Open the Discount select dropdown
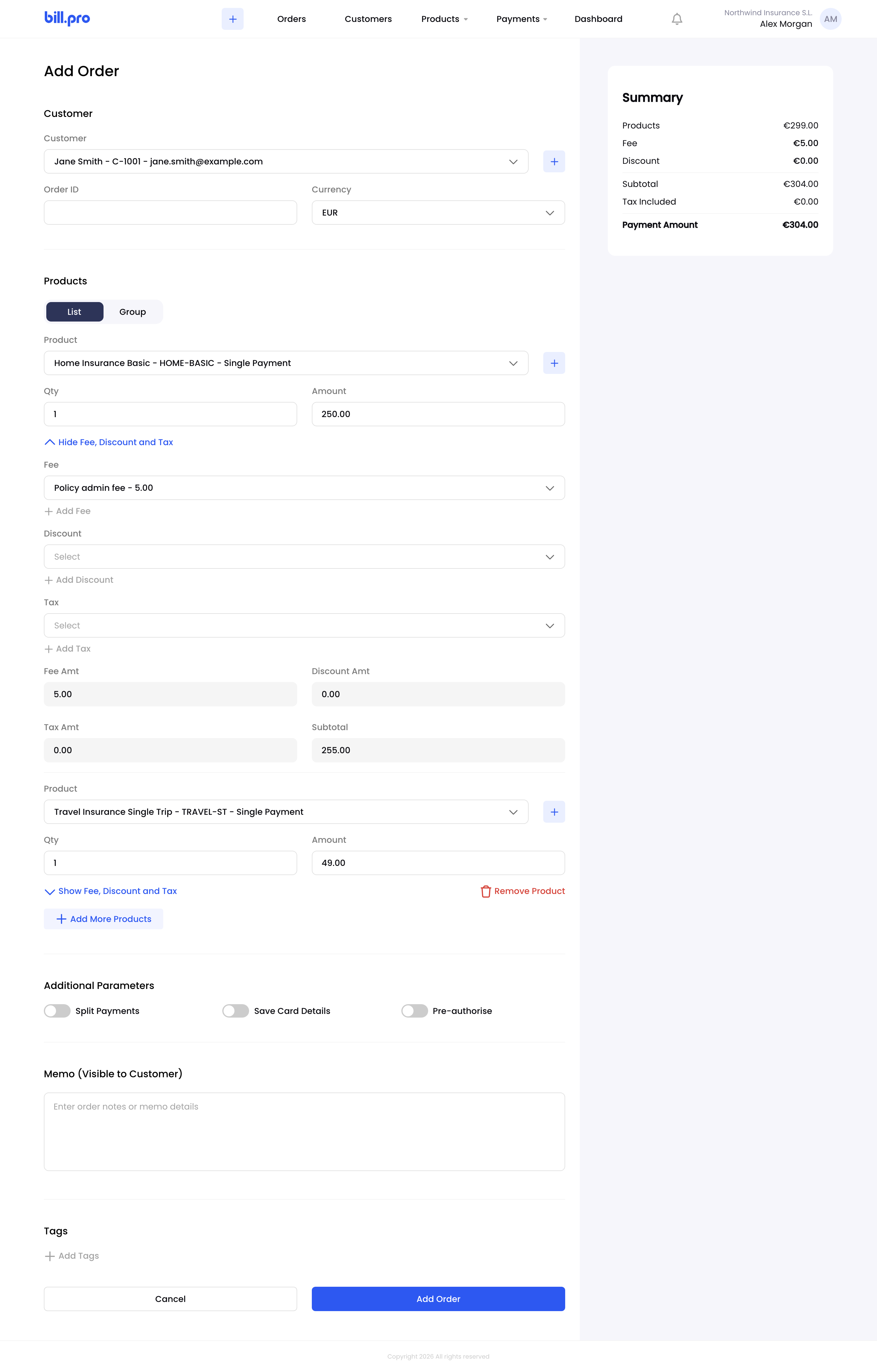This screenshot has width=877, height=1372. point(304,557)
